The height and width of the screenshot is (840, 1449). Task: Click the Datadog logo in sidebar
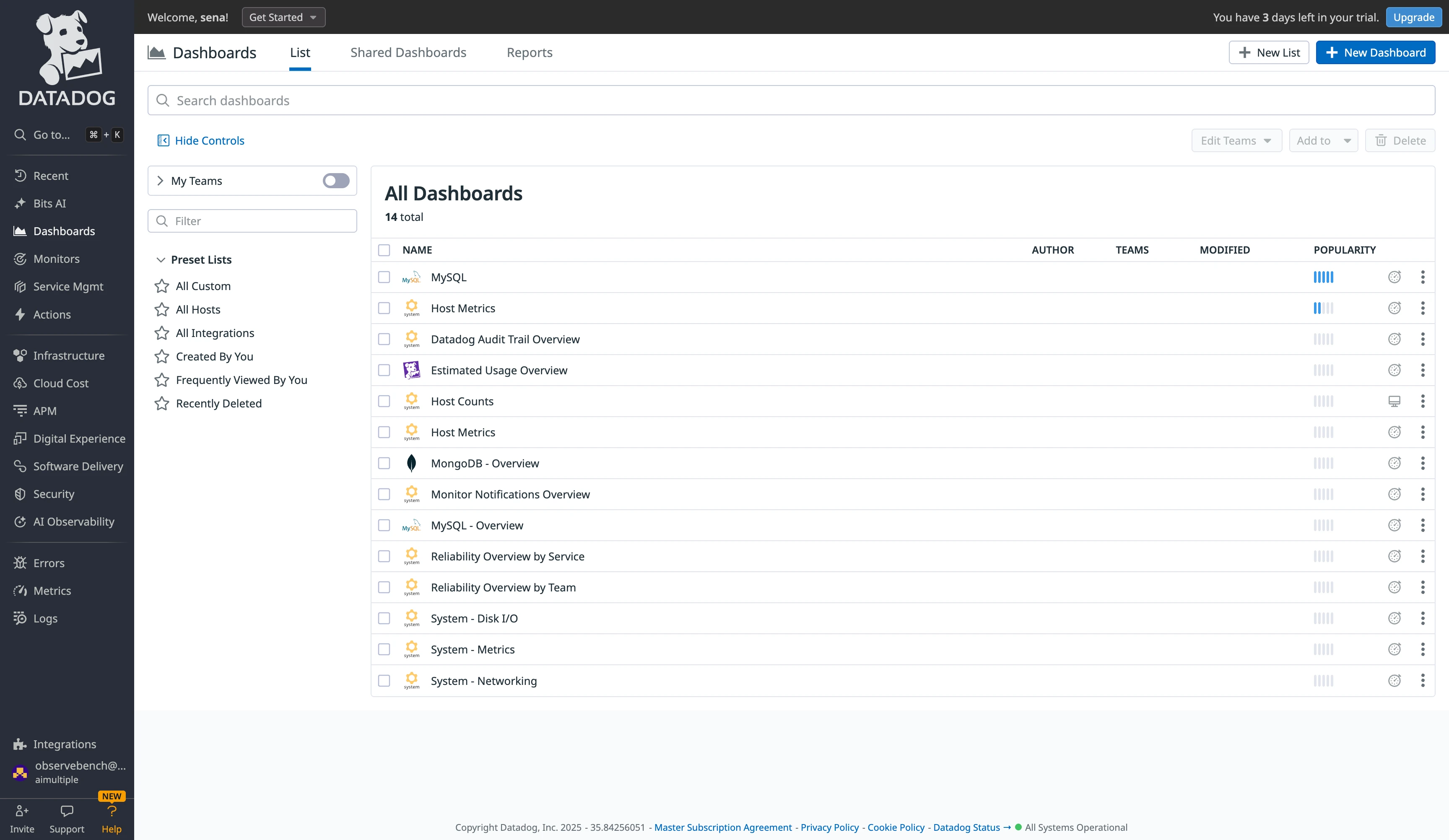tap(67, 57)
